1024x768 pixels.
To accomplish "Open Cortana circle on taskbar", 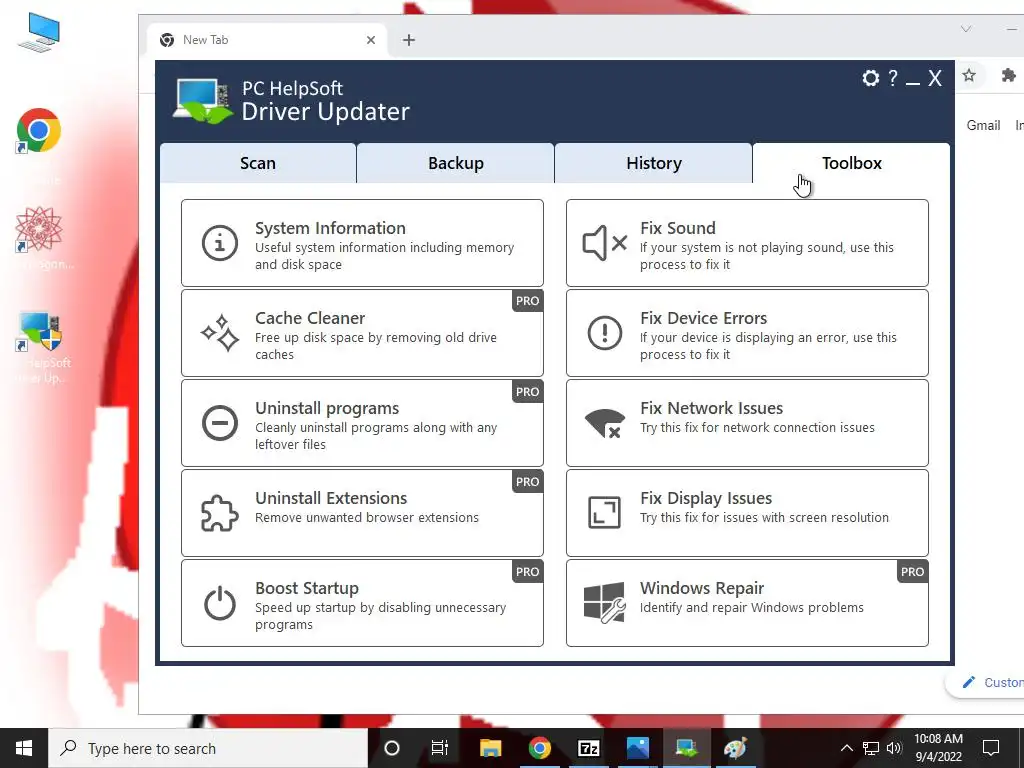I will point(392,748).
